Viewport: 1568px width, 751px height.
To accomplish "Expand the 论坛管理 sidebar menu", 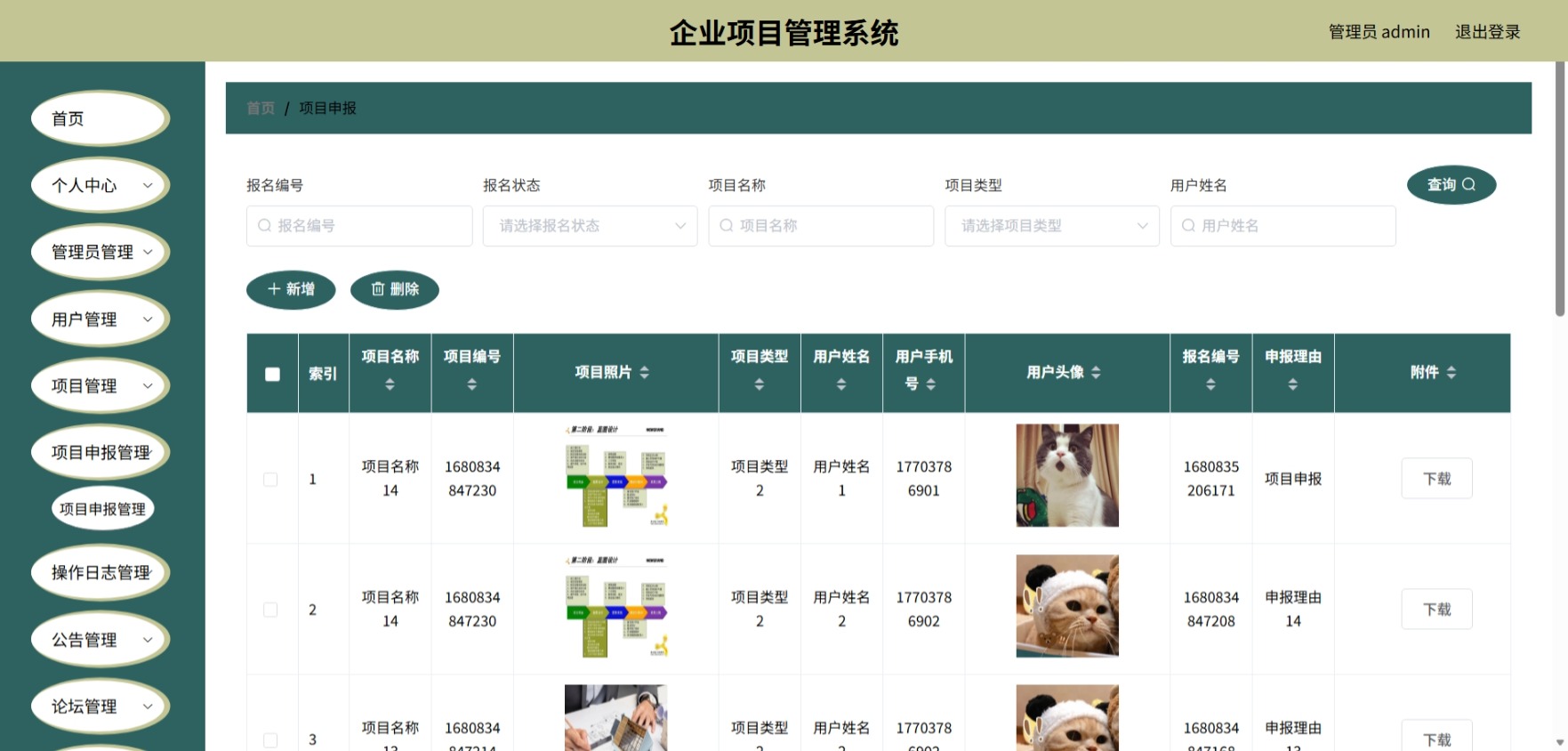I will (x=101, y=706).
